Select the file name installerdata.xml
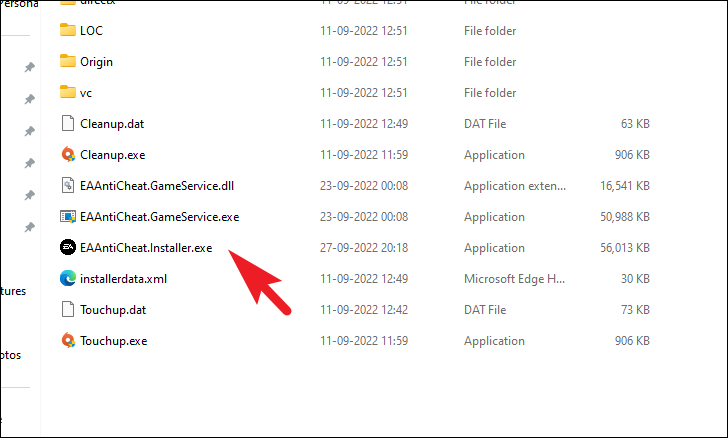The height and width of the screenshot is (438, 728). point(123,279)
